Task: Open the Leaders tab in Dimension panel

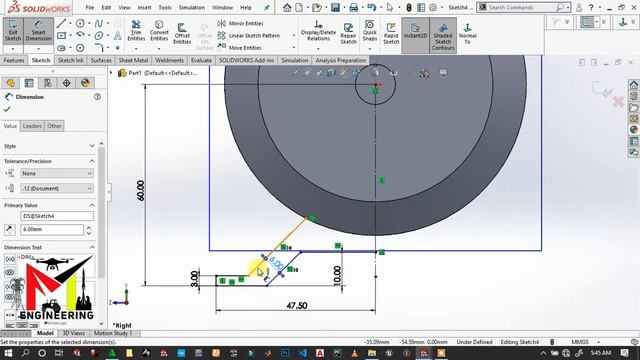Action: 32,126
